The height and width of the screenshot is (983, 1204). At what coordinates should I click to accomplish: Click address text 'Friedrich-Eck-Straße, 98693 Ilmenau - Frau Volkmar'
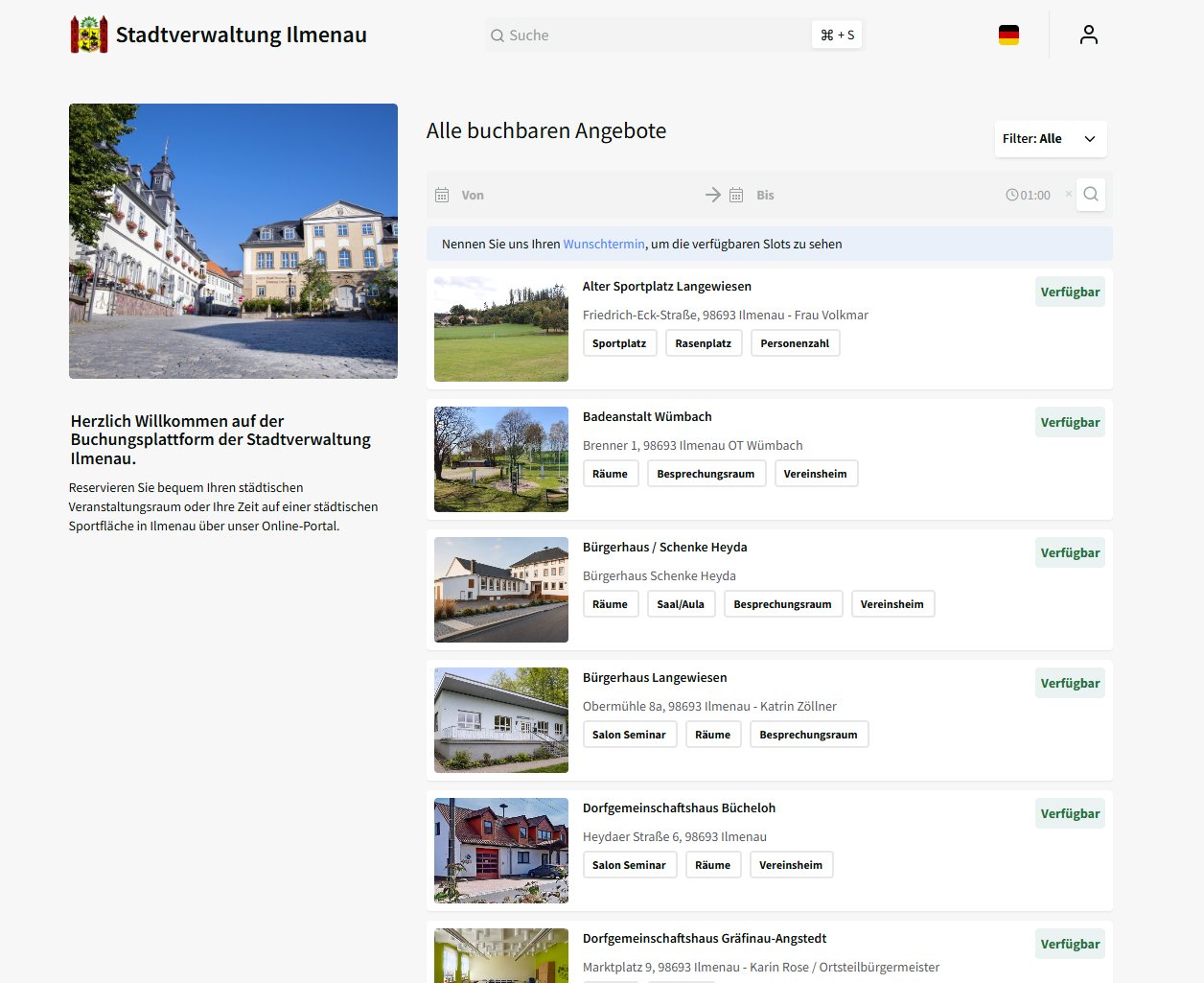tap(726, 315)
